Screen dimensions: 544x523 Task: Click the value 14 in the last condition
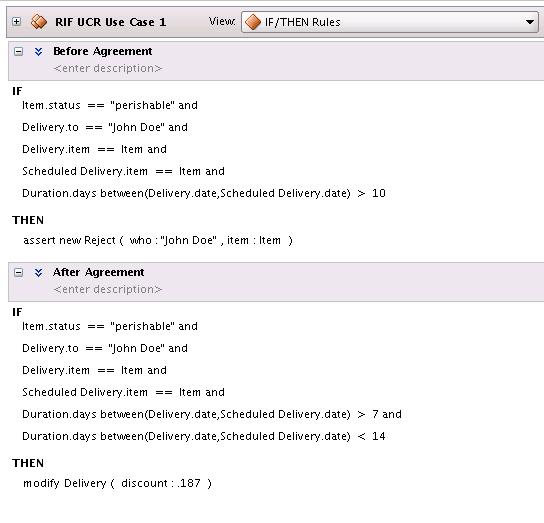pyautogui.click(x=379, y=436)
